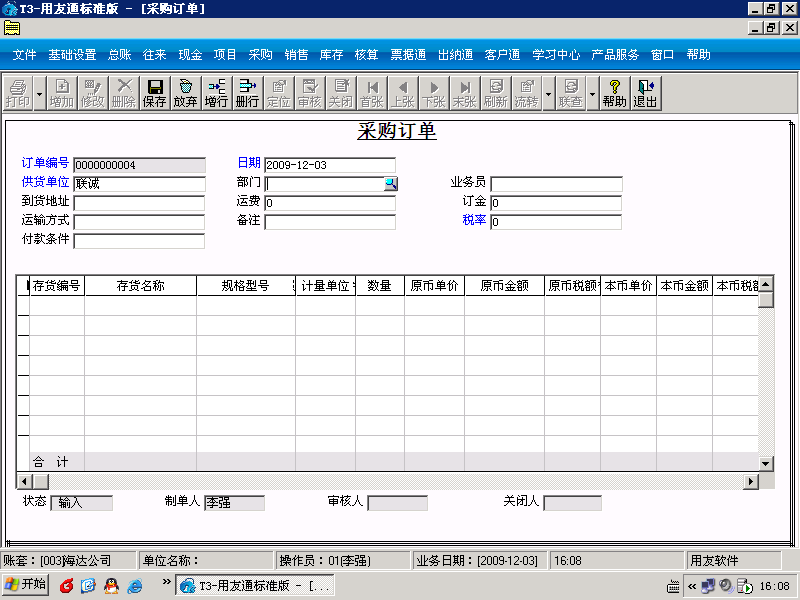800x600 pixels.
Task: Click the 部门 field lookup magnifier icon
Action: (390, 184)
